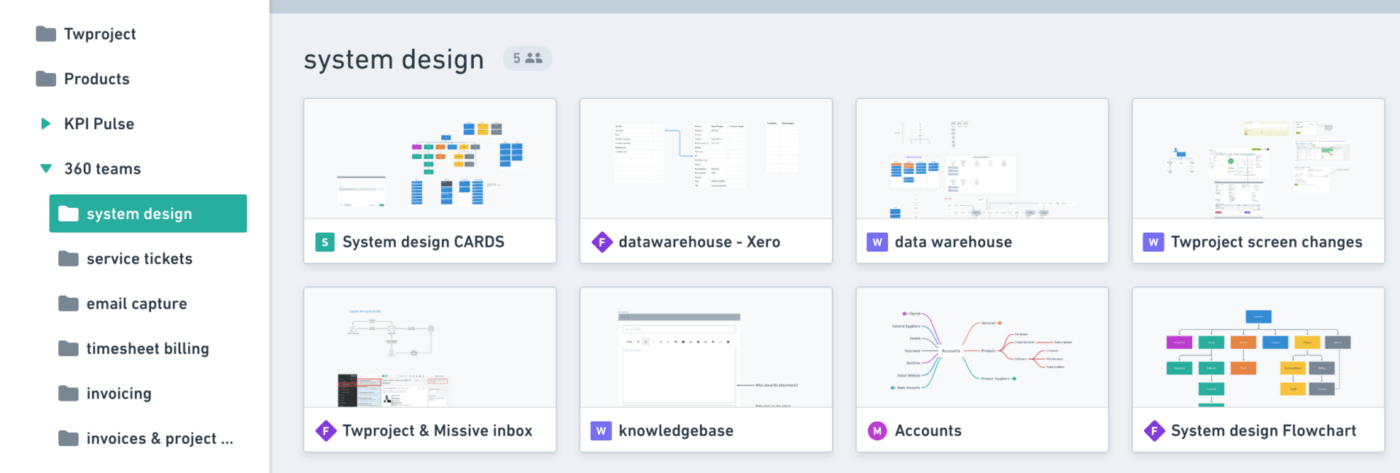Screen dimensions: 1400x473
Task: Click the knowledgebase title
Action: click(x=677, y=431)
